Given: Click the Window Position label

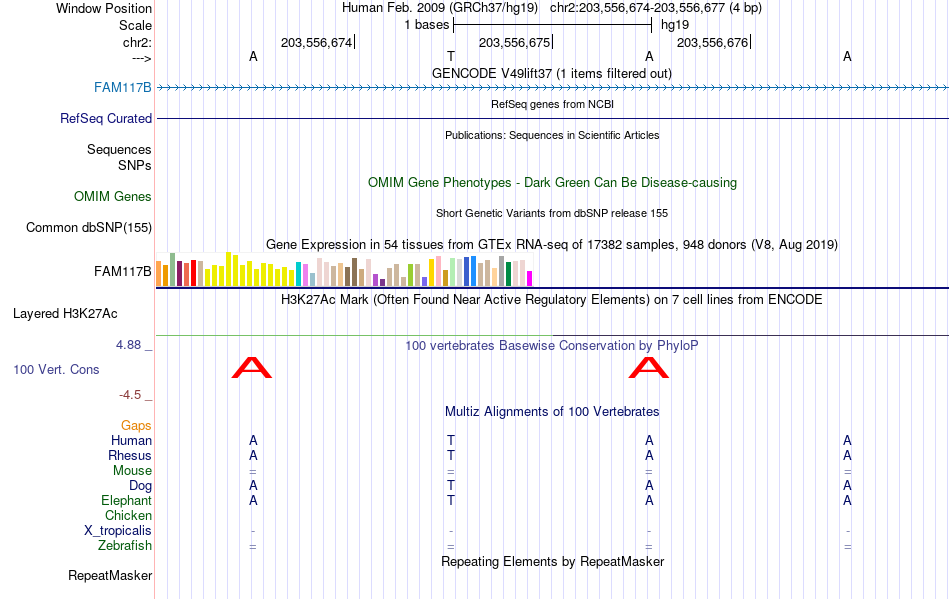Looking at the screenshot, I should point(104,8).
